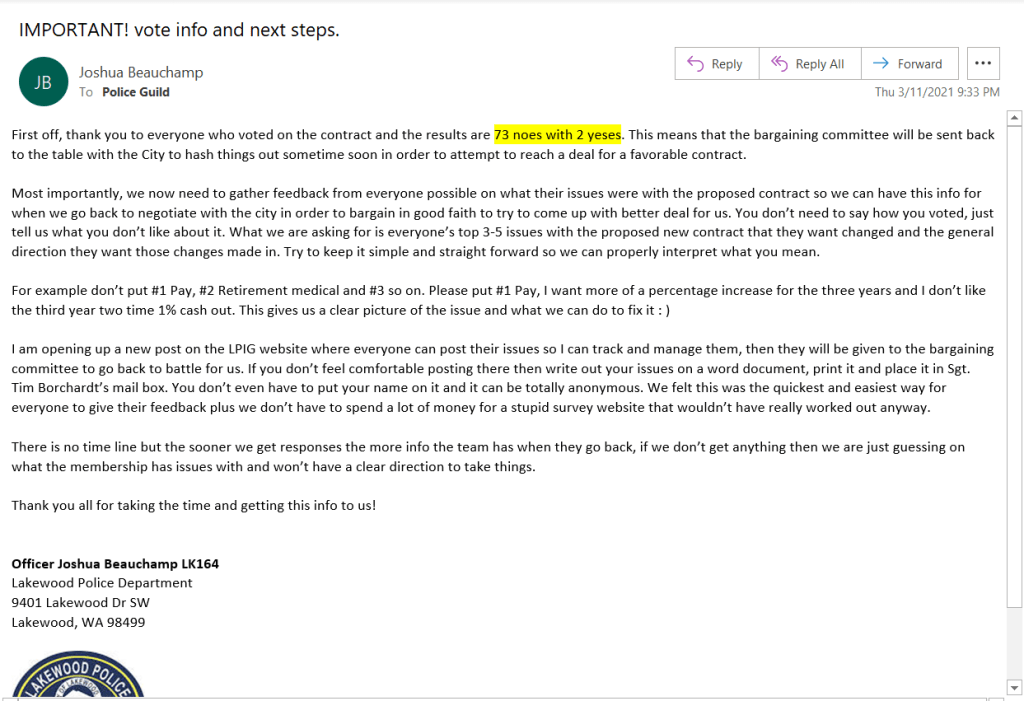Click the Police Guild recipient
Viewport: 1024px width, 701px height.
135,92
